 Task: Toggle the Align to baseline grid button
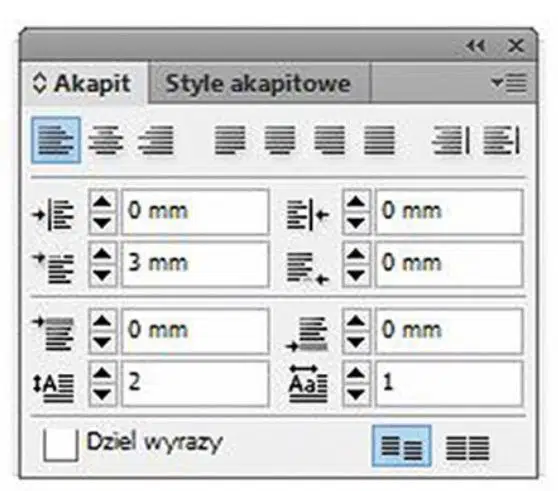[x=468, y=448]
